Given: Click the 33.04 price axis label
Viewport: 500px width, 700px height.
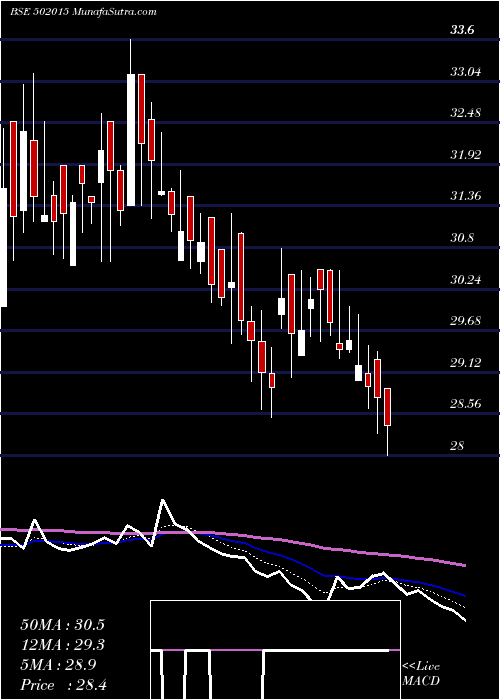Looking at the screenshot, I should pyautogui.click(x=466, y=72).
